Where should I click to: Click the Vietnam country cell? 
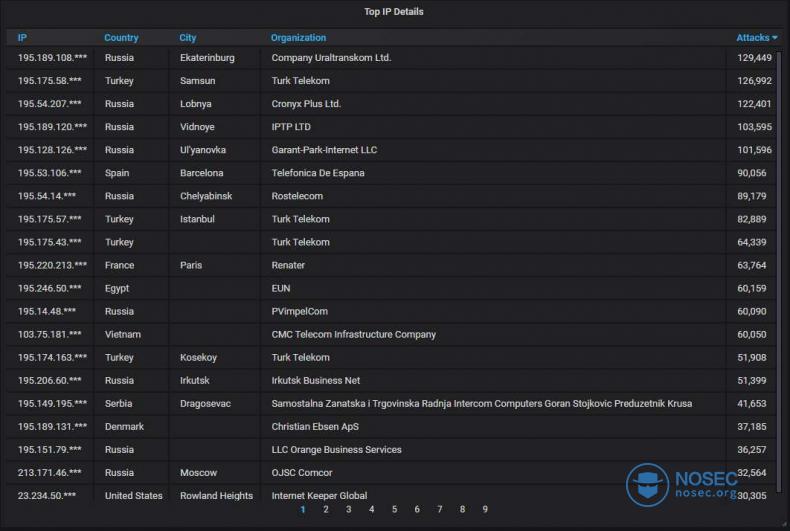pos(123,335)
